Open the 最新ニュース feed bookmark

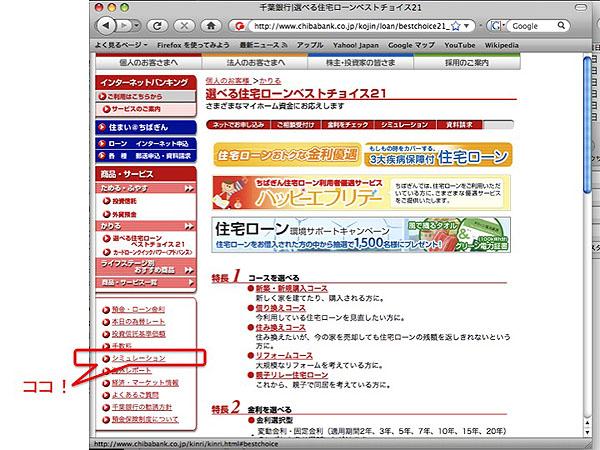(263, 45)
